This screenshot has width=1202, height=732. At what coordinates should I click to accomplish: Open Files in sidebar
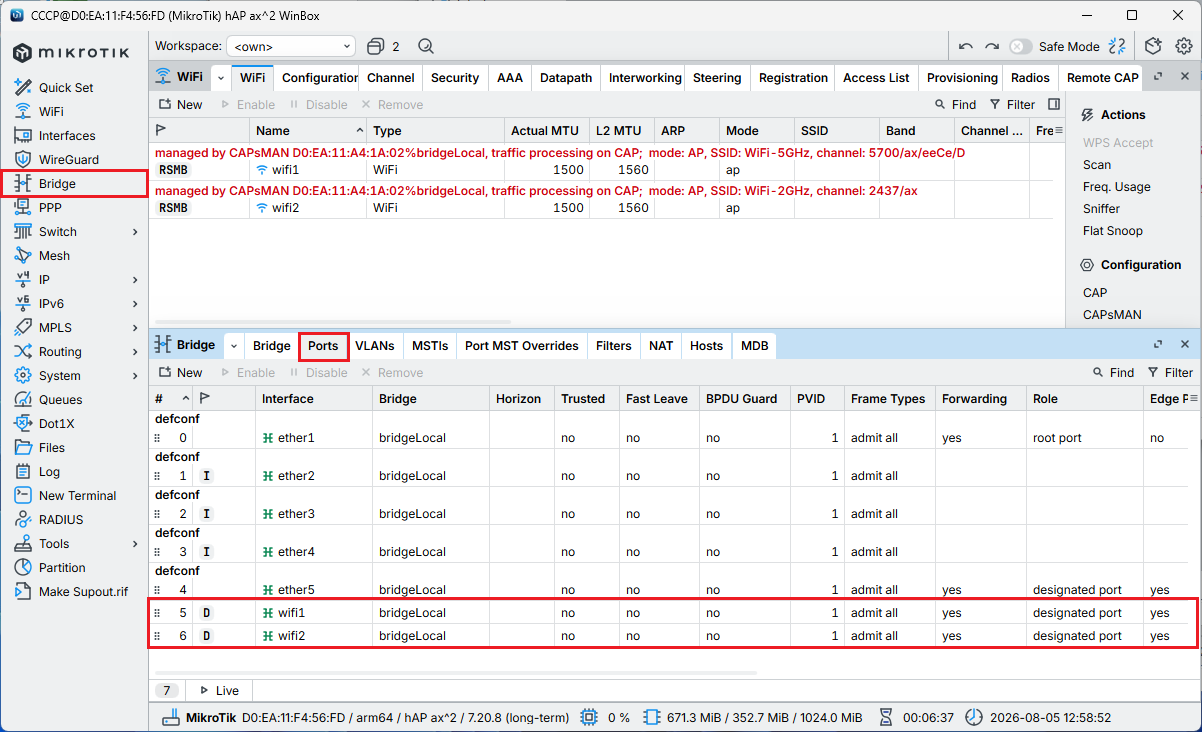(52, 448)
